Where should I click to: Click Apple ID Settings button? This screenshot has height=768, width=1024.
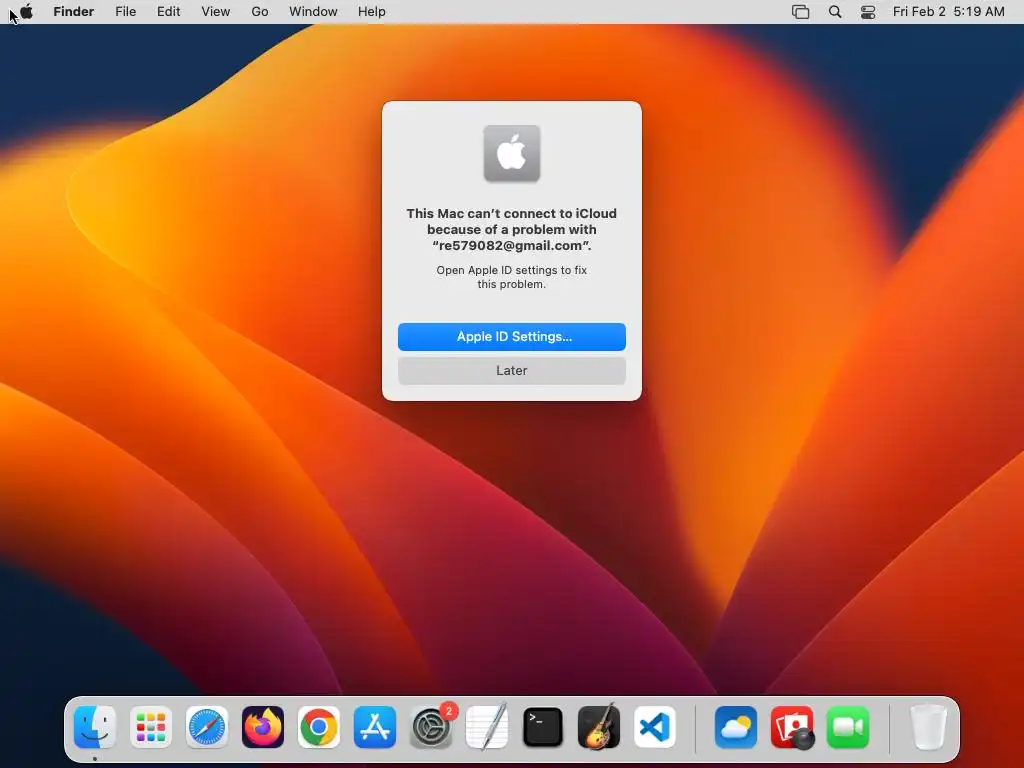coord(512,337)
